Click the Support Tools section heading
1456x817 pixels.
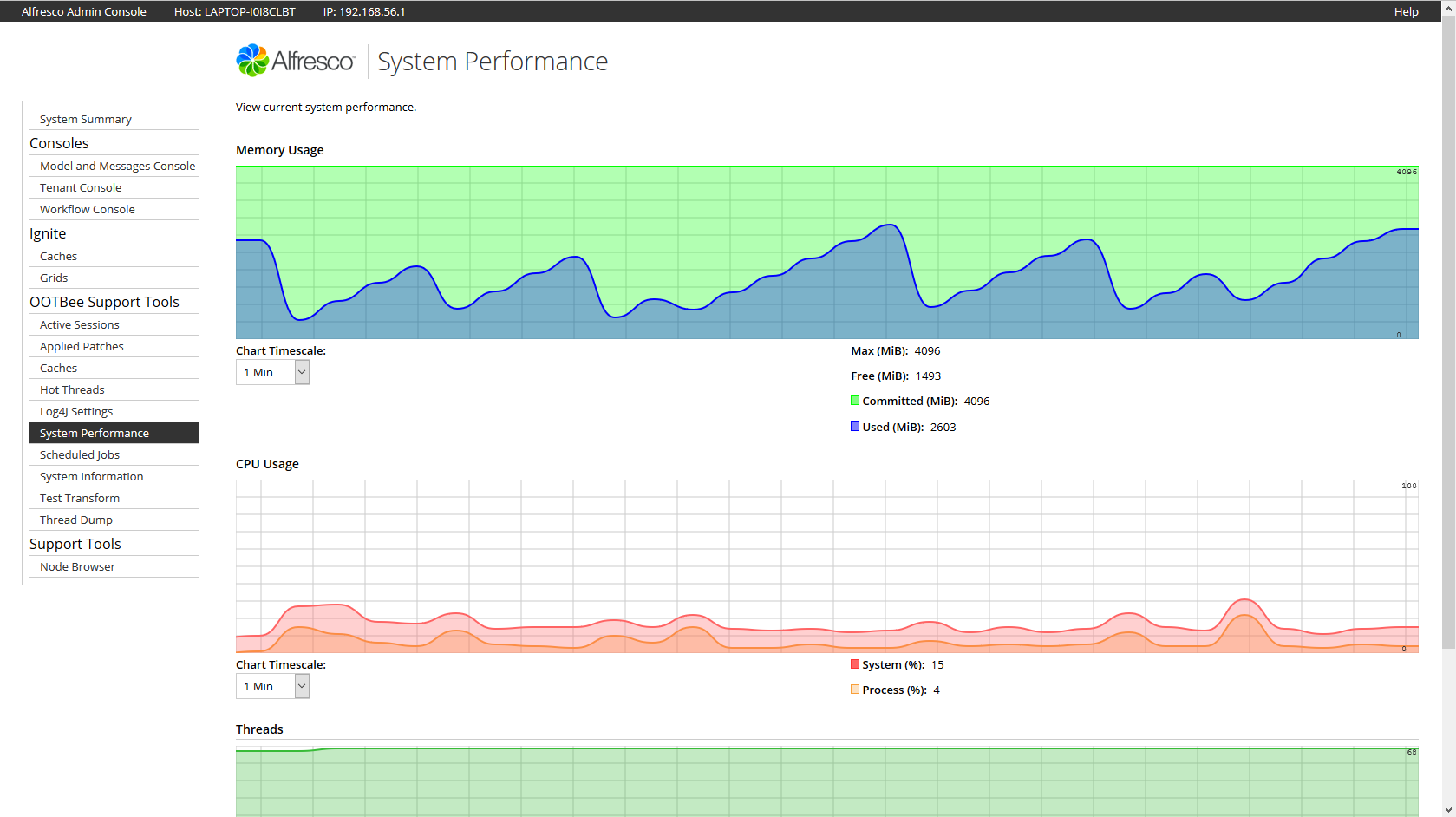pyautogui.click(x=75, y=544)
